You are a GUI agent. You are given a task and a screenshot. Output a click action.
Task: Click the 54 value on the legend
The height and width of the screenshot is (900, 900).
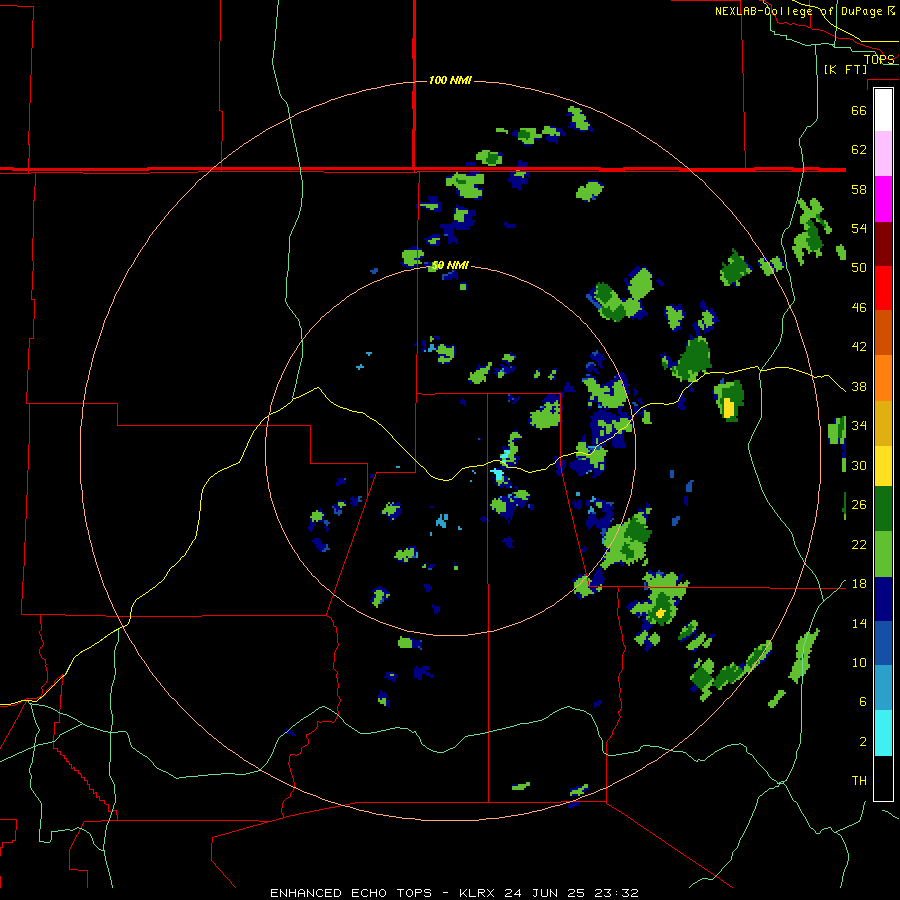859,228
